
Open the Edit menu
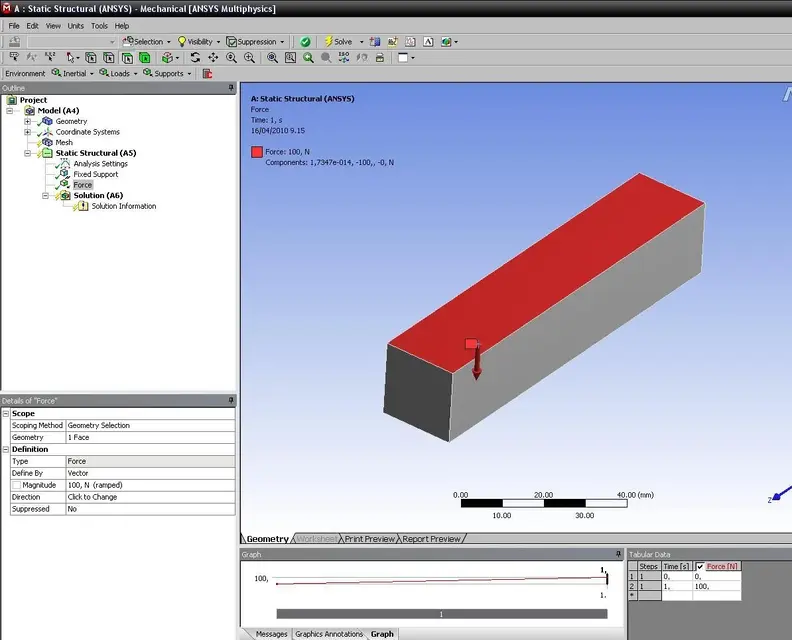(32, 26)
